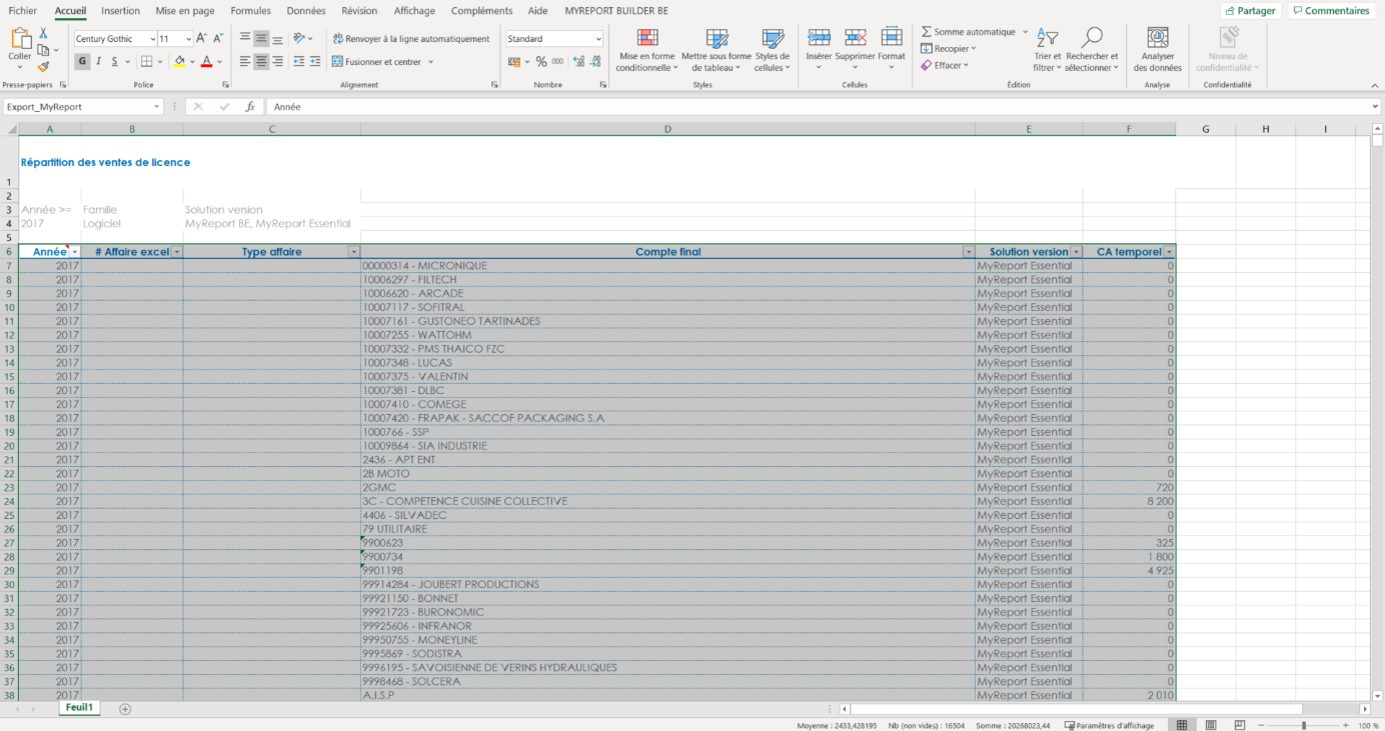Toggle italic I formatting
This screenshot has width=1385, height=731.
(99, 61)
